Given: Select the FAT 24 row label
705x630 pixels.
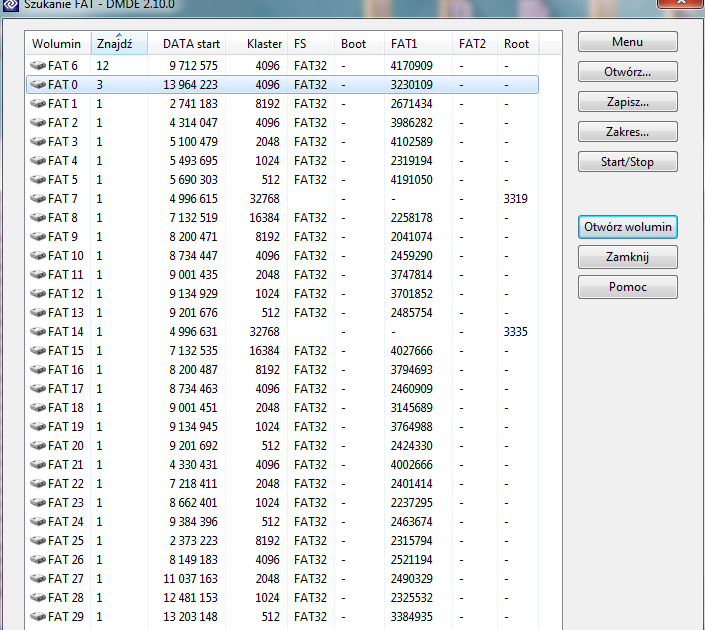Looking at the screenshot, I should click(66, 522).
